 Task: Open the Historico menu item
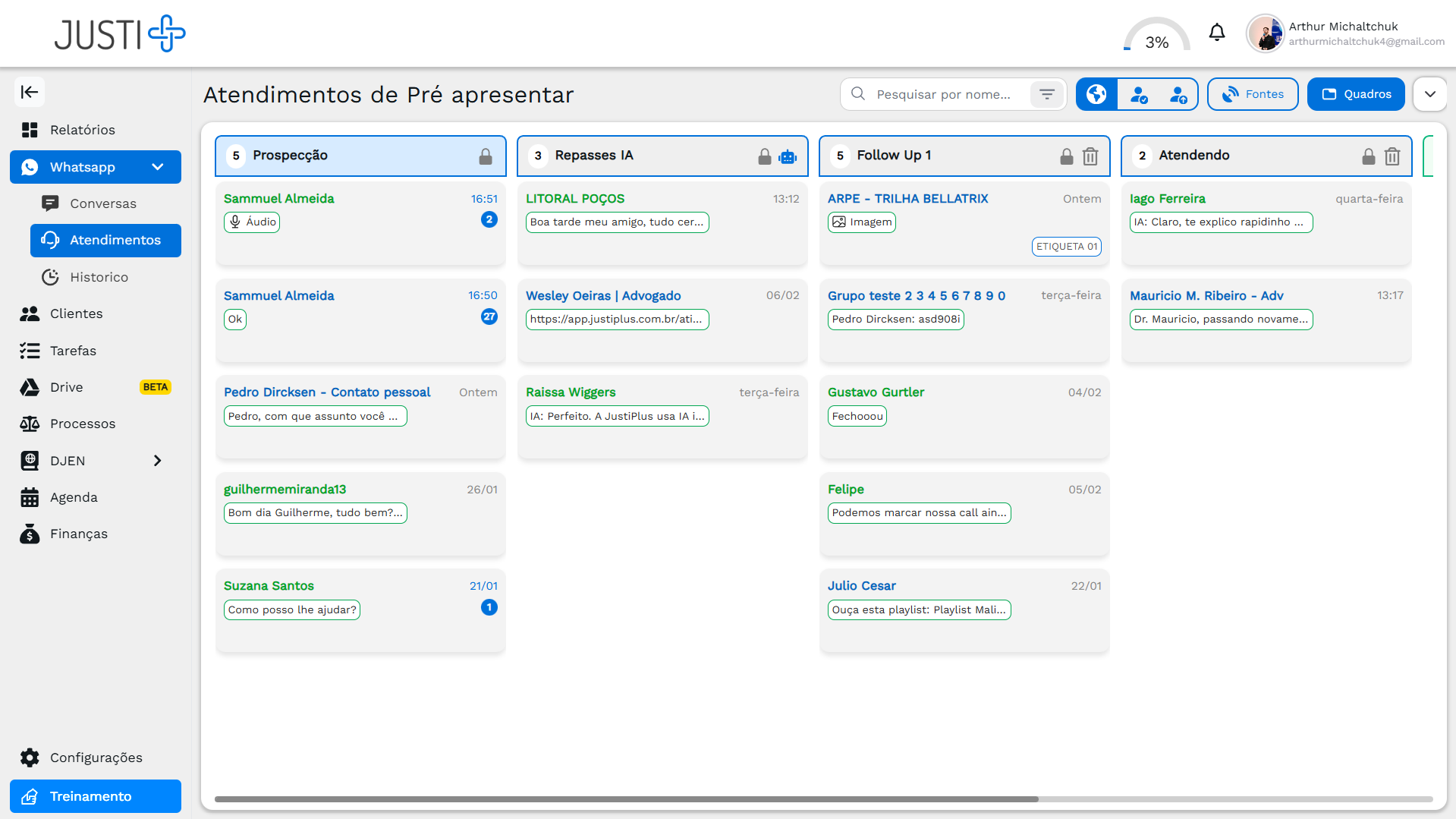pos(99,277)
